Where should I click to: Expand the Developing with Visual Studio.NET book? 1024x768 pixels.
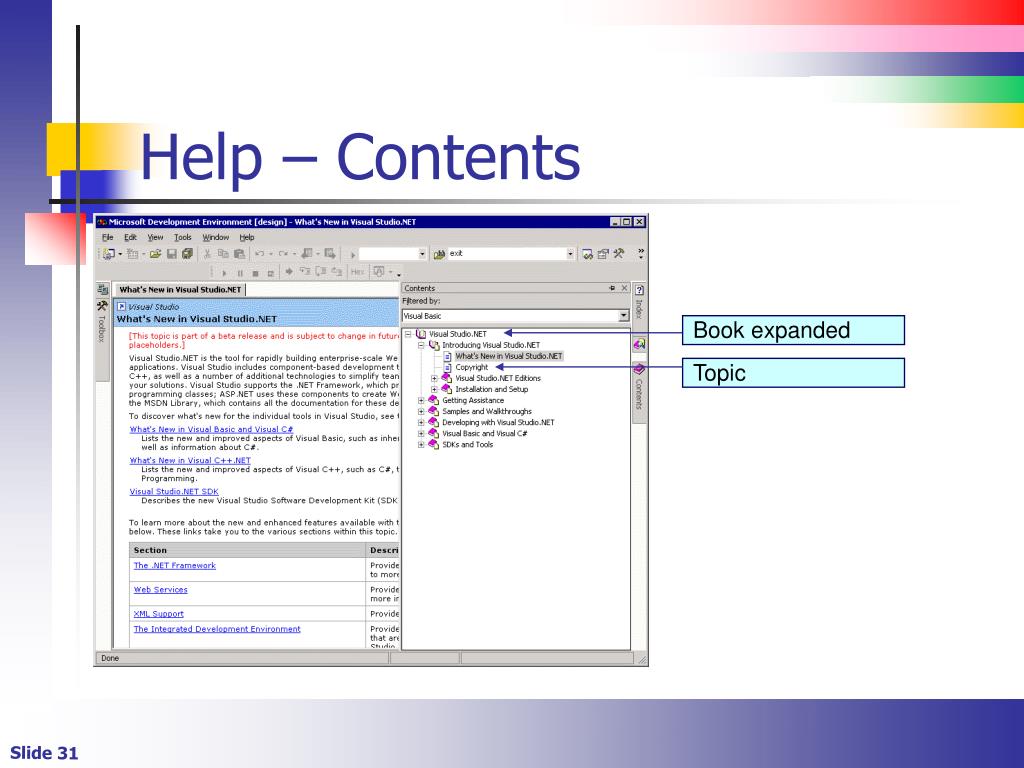coord(421,423)
